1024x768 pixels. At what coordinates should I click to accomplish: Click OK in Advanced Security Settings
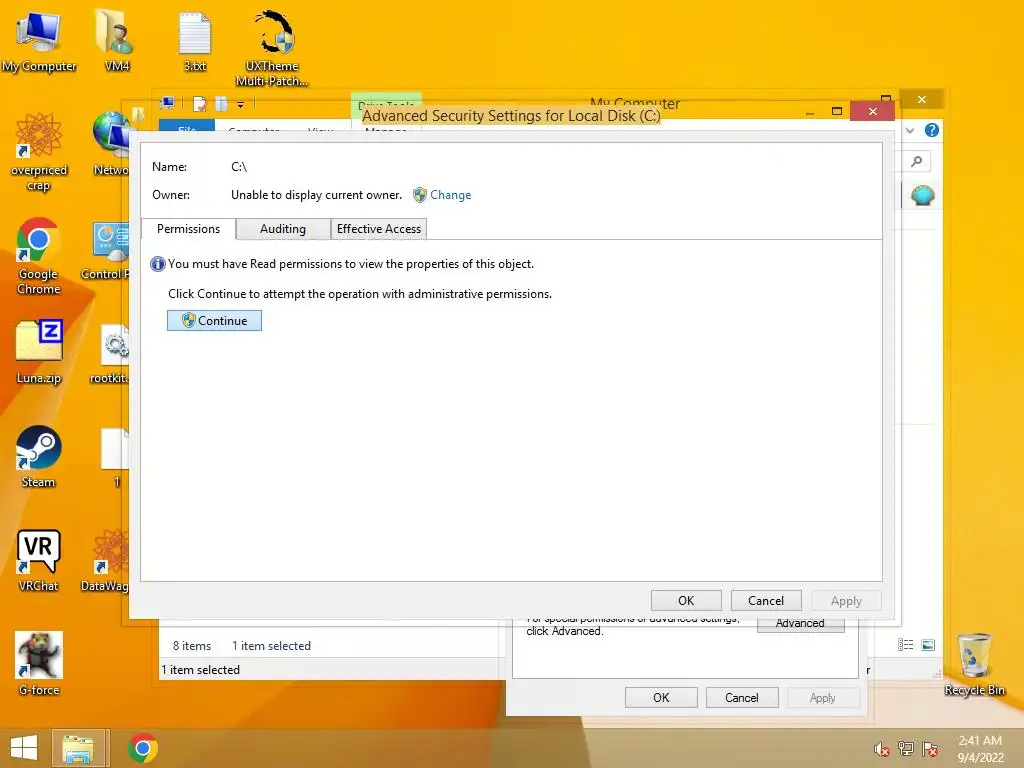point(686,601)
